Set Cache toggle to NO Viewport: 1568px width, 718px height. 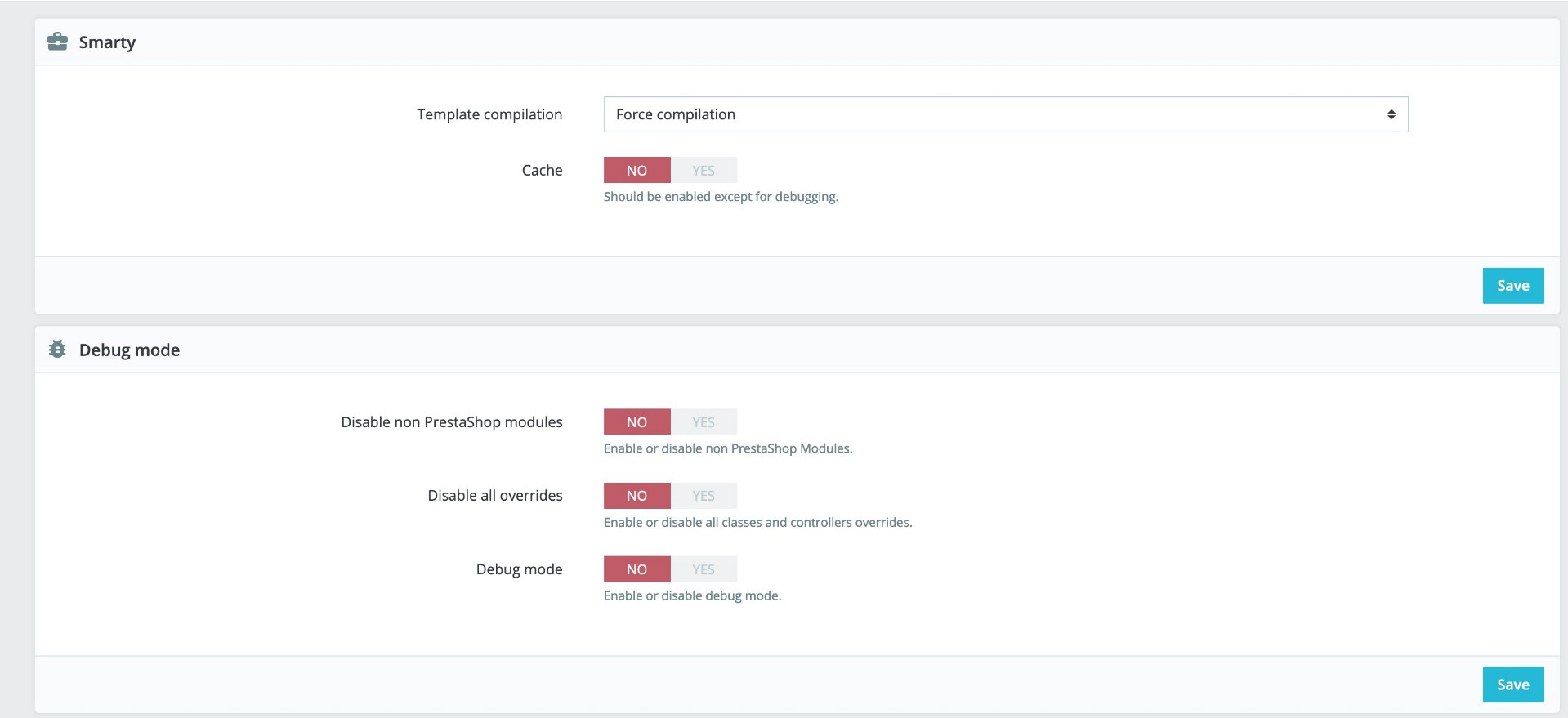pyautogui.click(x=637, y=170)
